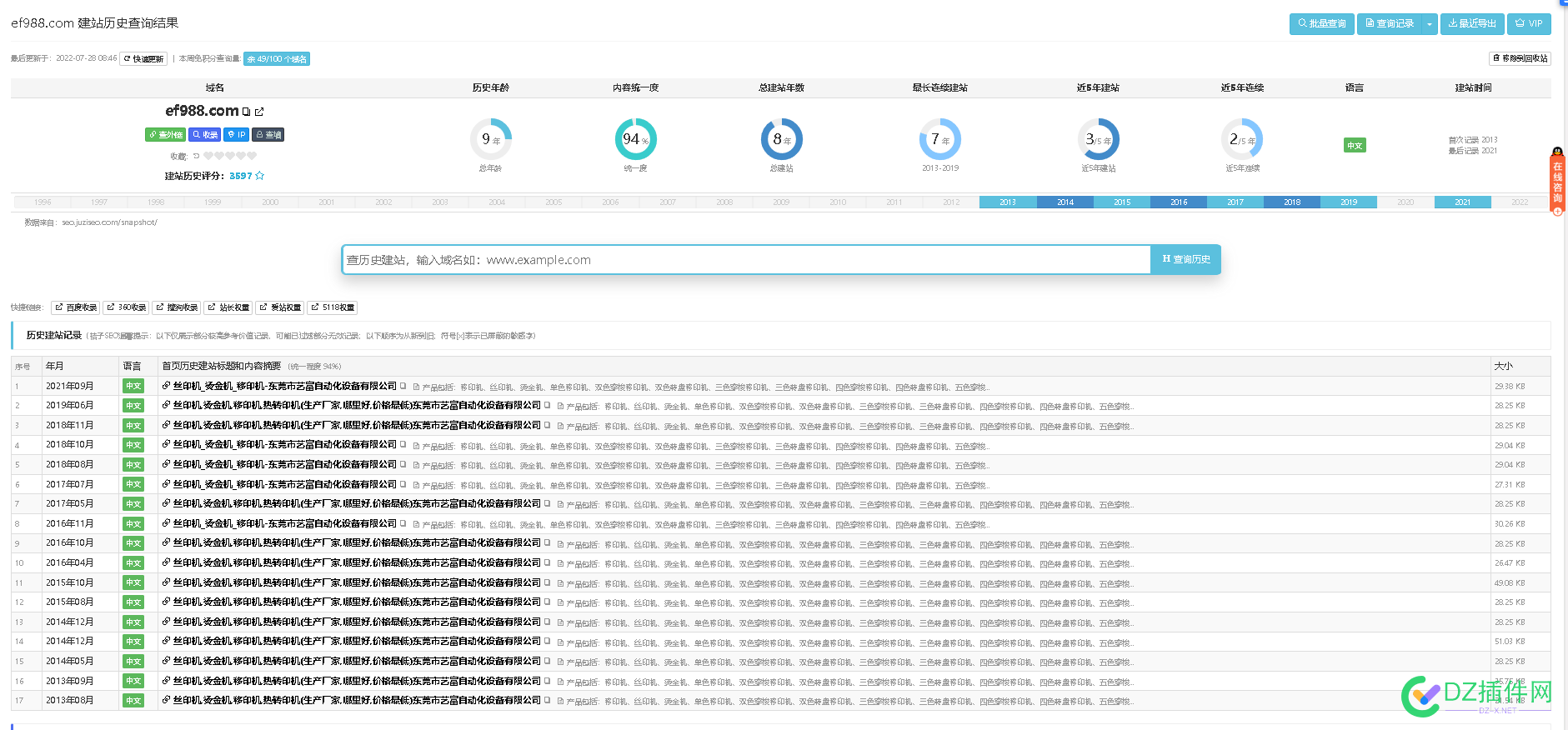Select the 2019 year on the timeline
1568x730 pixels.
[x=1349, y=202]
